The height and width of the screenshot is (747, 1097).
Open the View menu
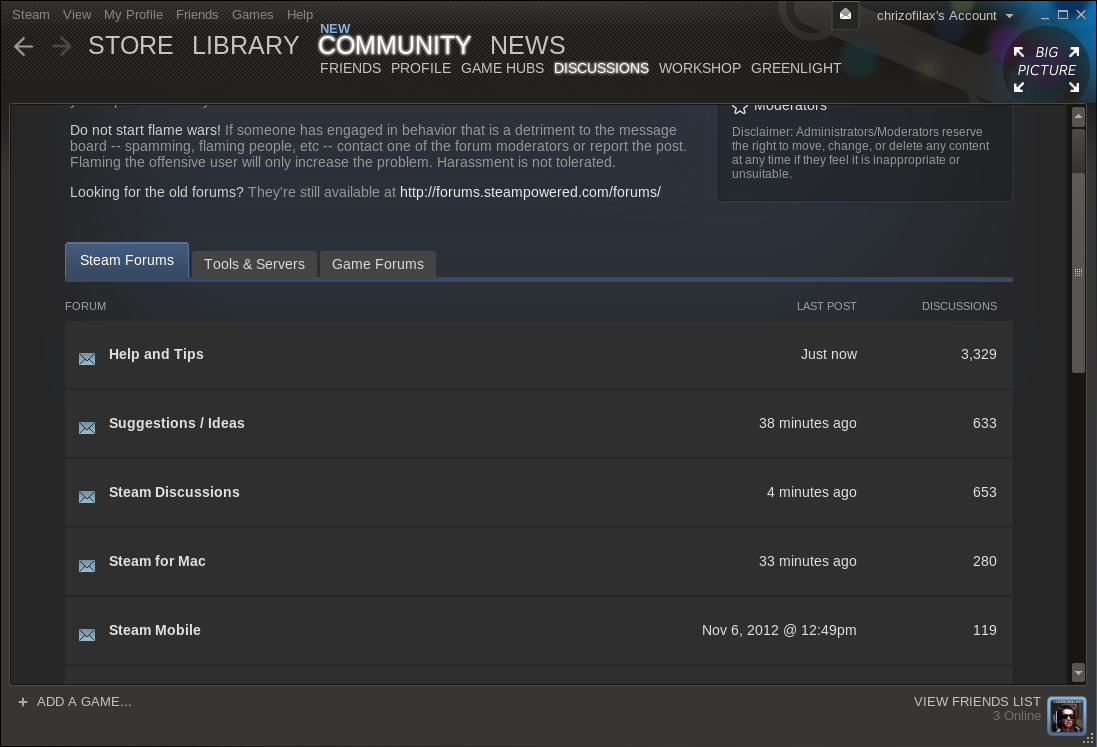coord(77,15)
